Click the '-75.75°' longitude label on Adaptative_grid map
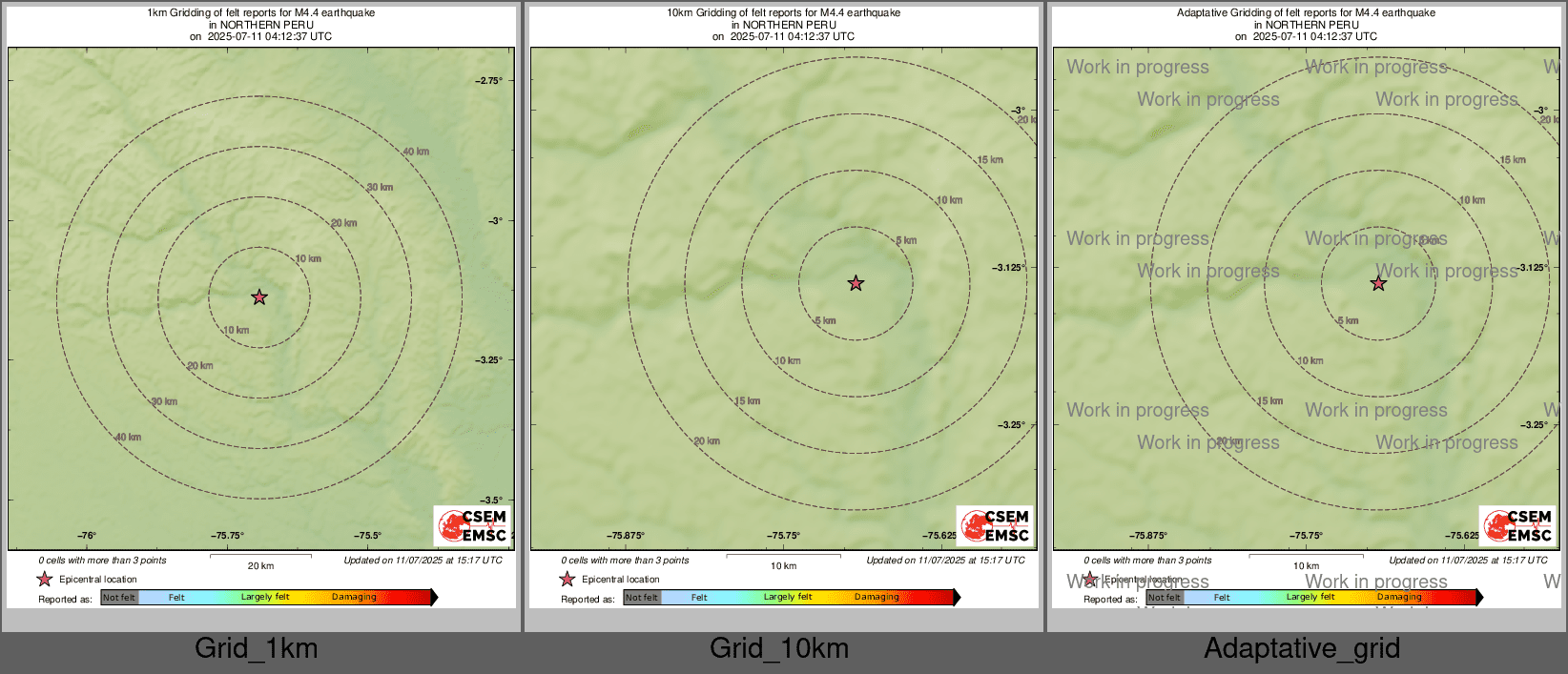 (x=1306, y=536)
